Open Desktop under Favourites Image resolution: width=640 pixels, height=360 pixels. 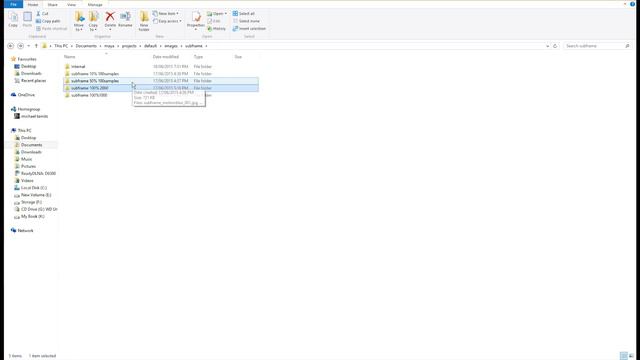28,66
